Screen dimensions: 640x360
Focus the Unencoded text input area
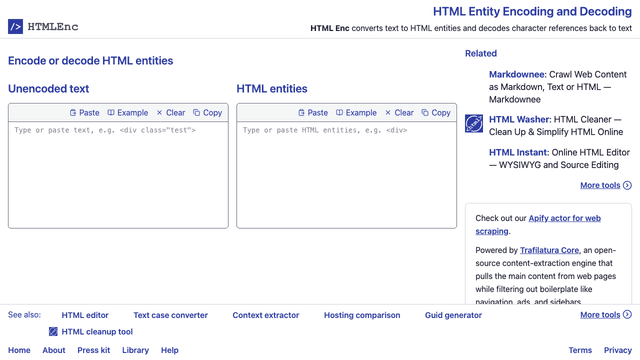(x=118, y=175)
